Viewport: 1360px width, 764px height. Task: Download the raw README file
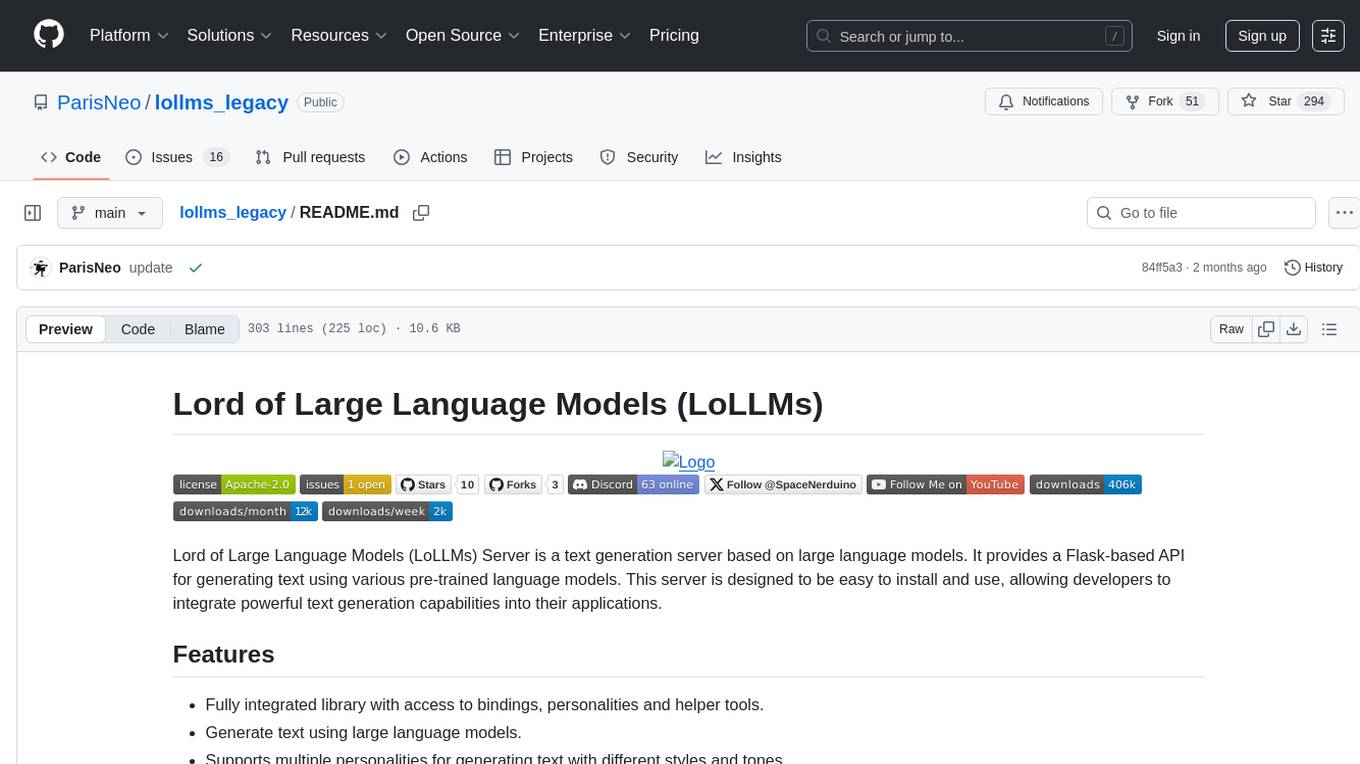click(1293, 329)
